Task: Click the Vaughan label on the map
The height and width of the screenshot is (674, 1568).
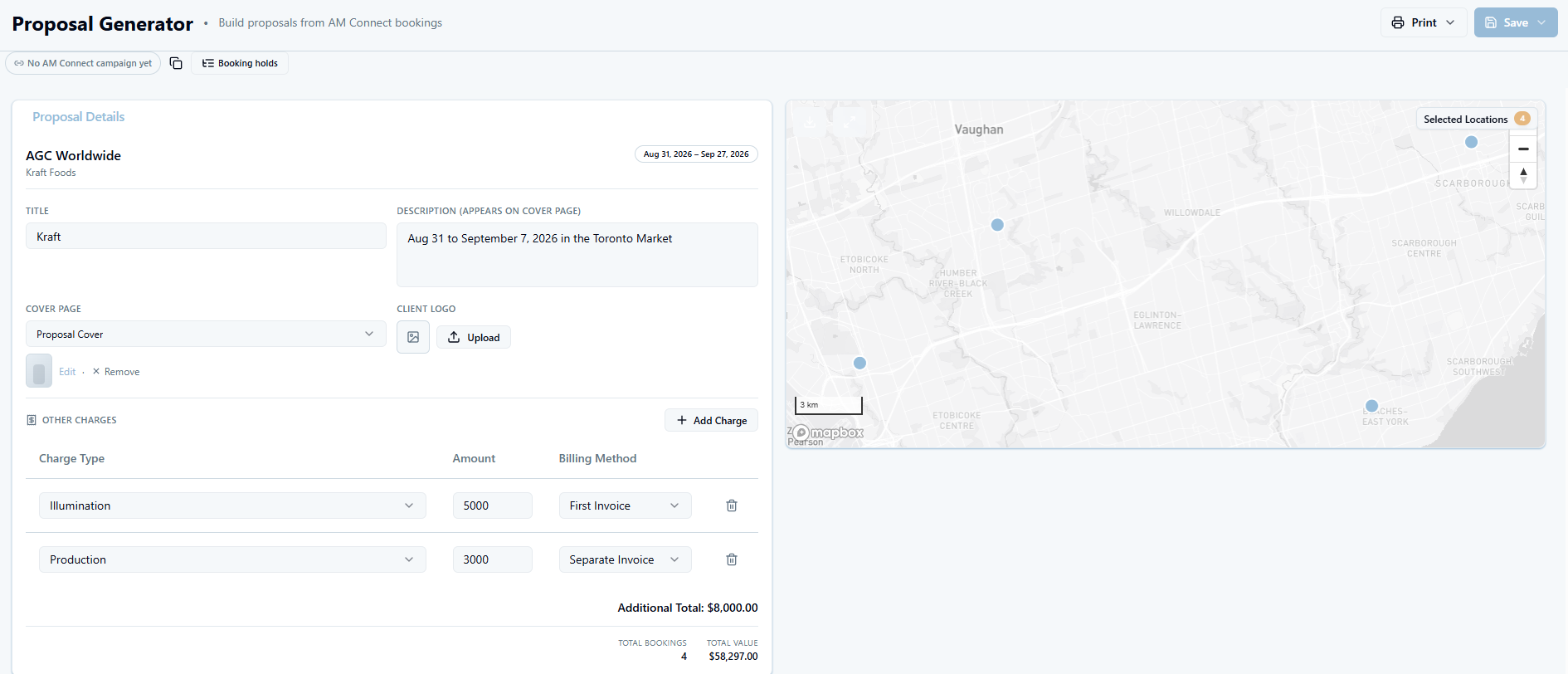Action: [x=979, y=129]
